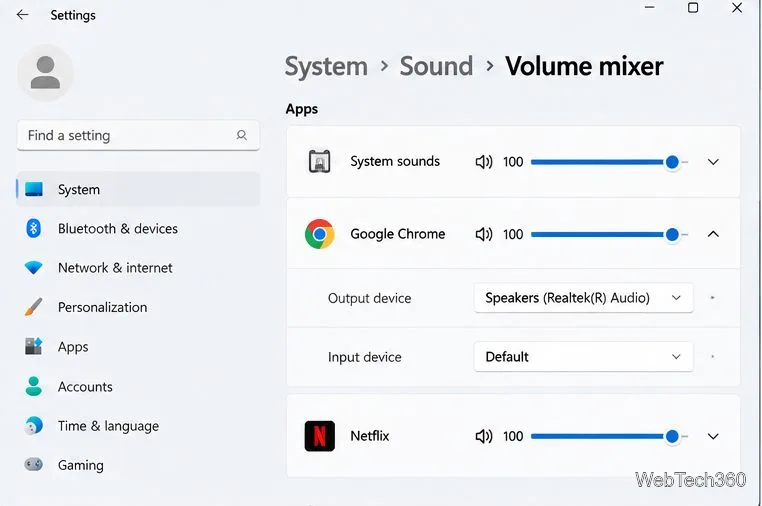Click the Google Chrome volume value 100
Image resolution: width=762 pixels, height=506 pixels.
[x=513, y=234]
